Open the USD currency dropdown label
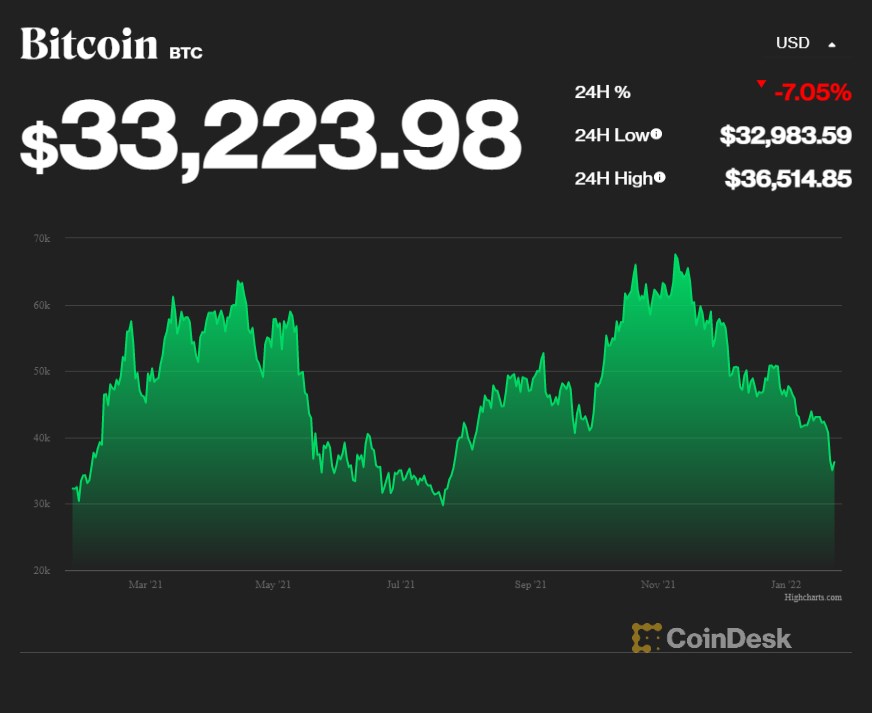This screenshot has height=713, width=872. click(792, 43)
